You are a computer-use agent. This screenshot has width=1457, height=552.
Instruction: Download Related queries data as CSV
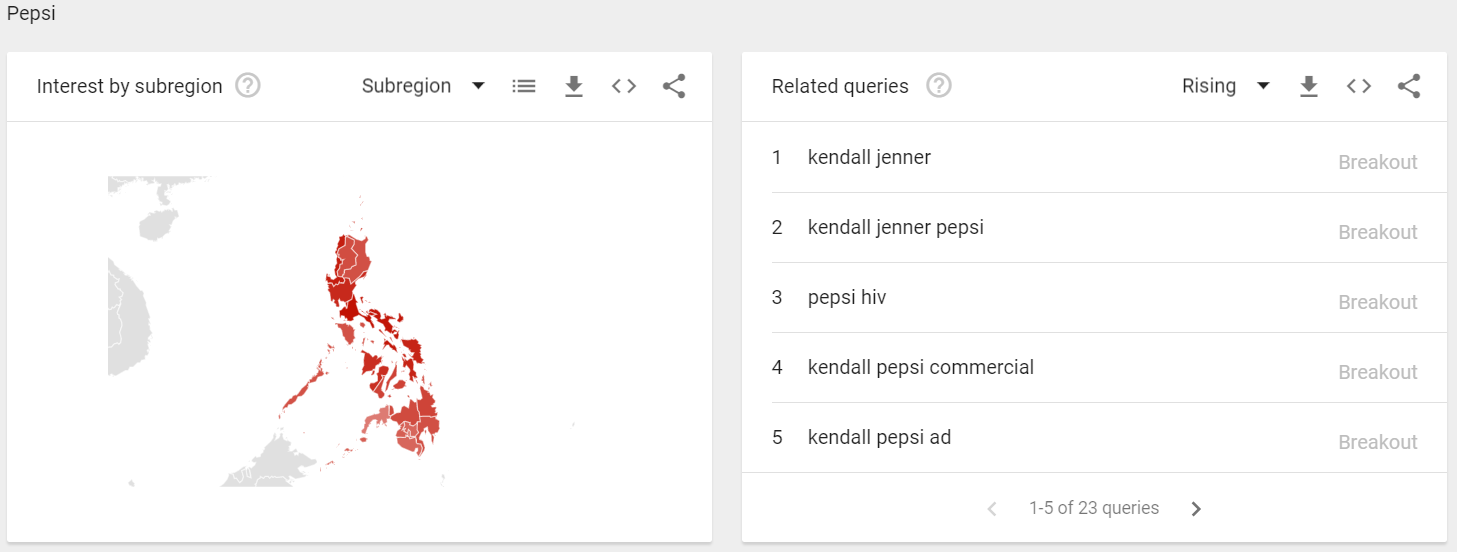(1309, 86)
